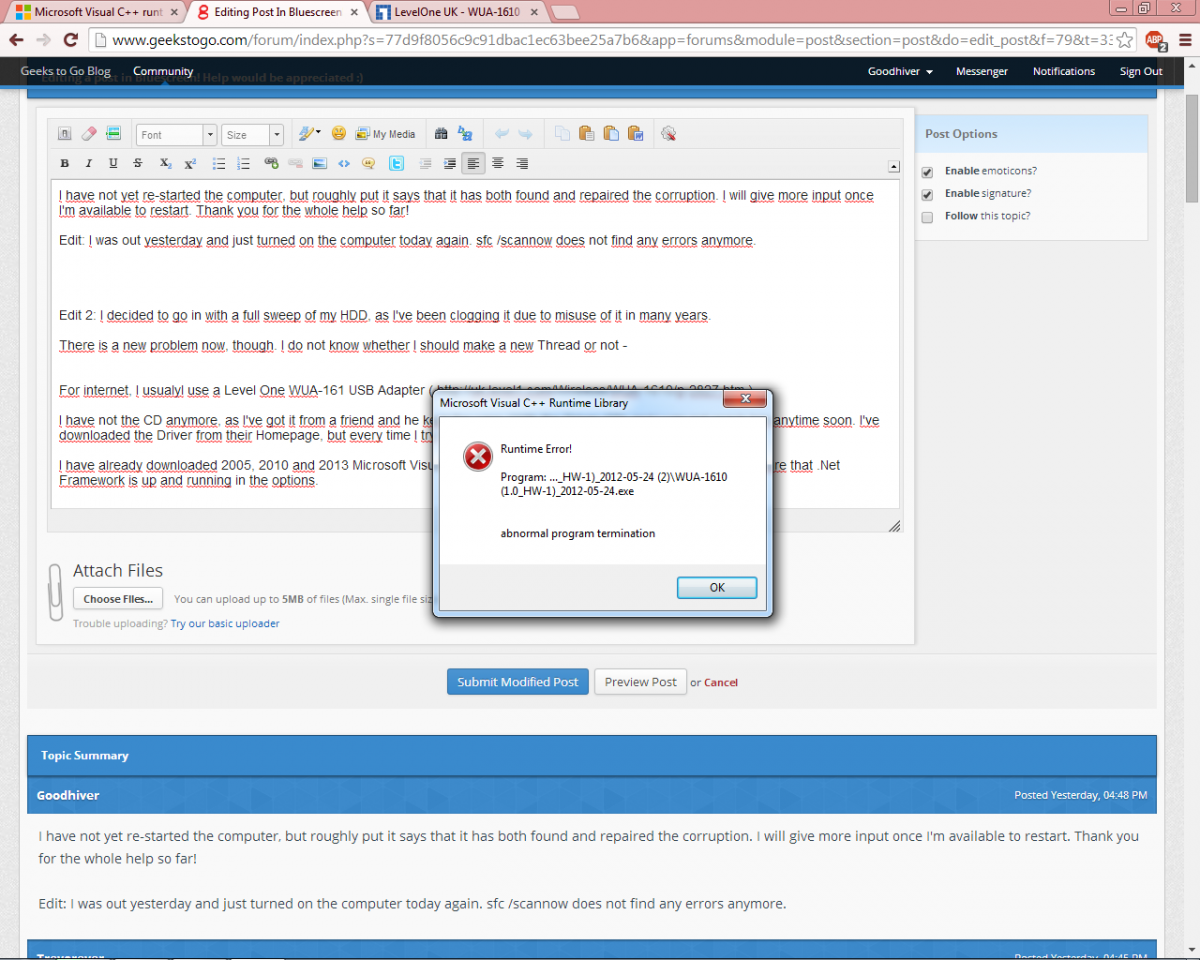Open Messenger

point(982,71)
